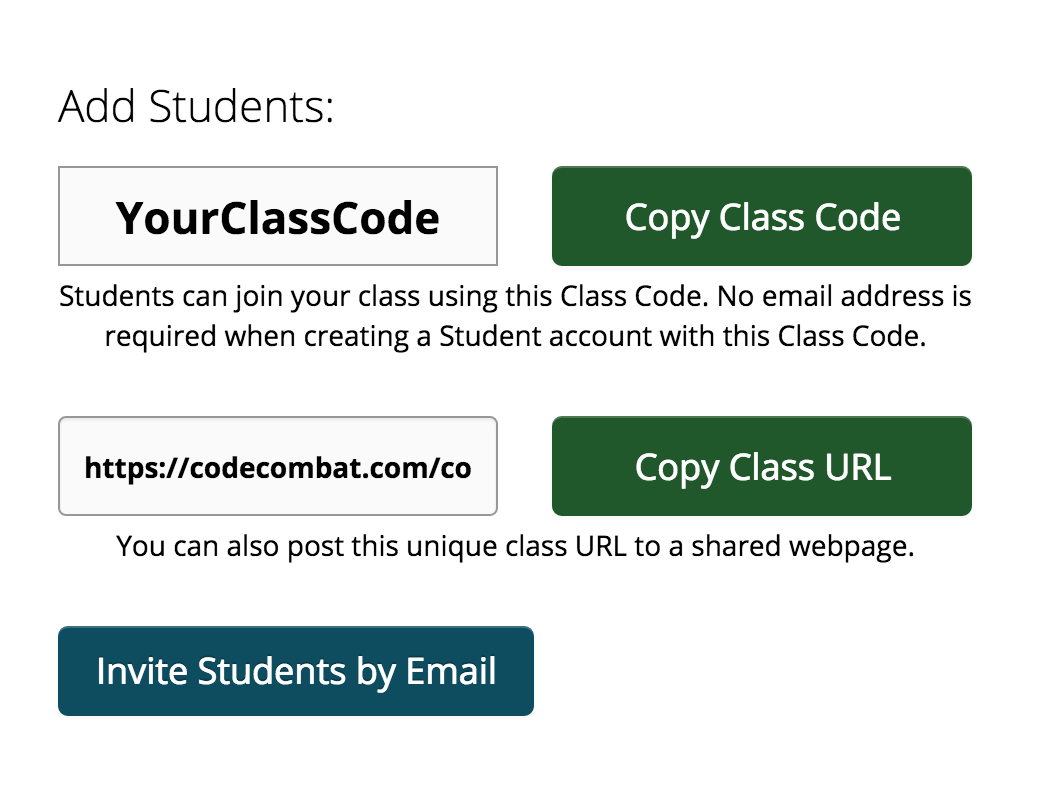Click the https://codecombat.com/co text
Screen dimensions: 1040x790
click(278, 468)
